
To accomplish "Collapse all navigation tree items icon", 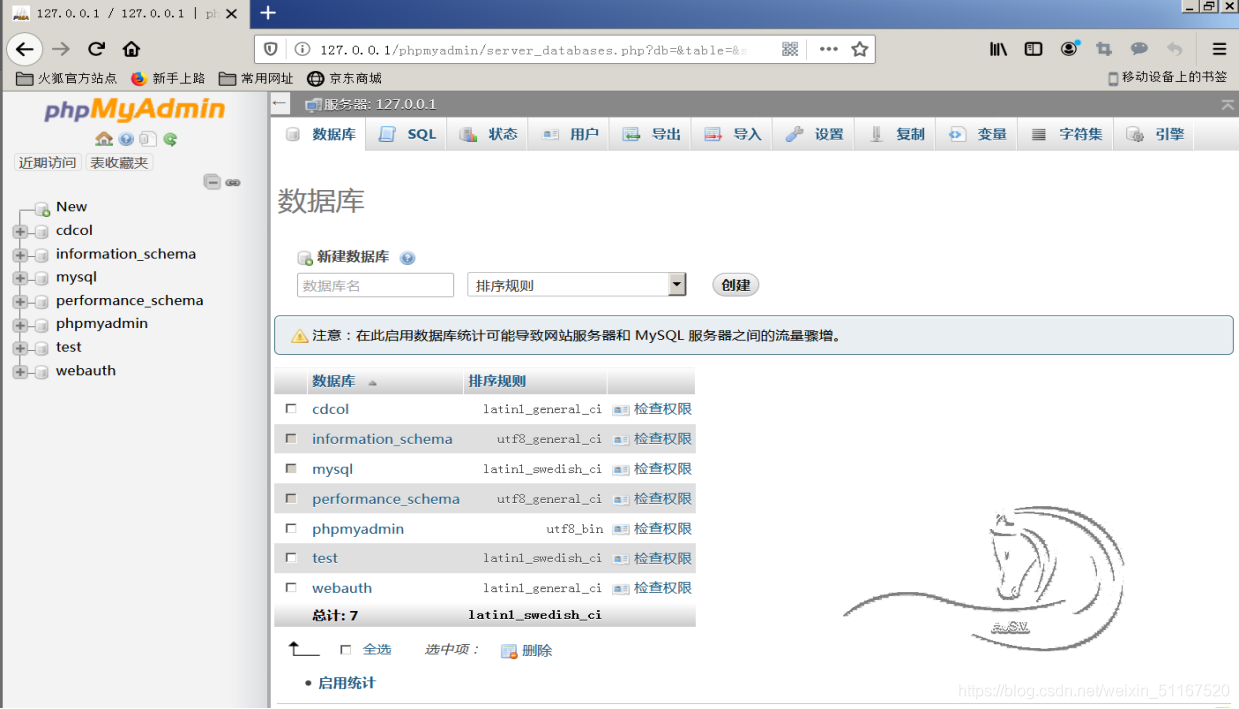I will tap(212, 182).
